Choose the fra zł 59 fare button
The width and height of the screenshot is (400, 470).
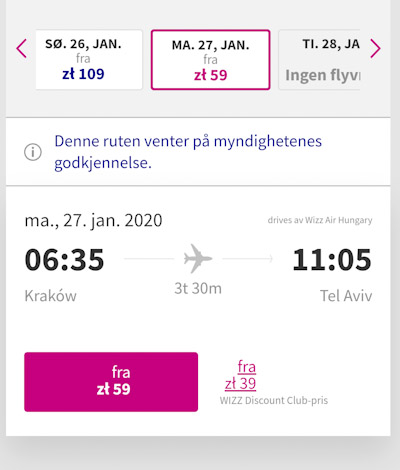click(x=111, y=382)
